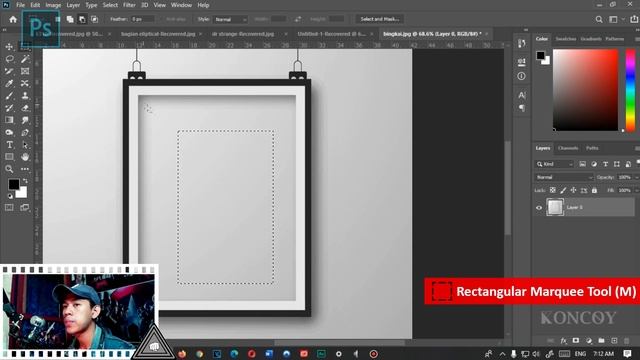Select the Clone Stamp tool
The image size is (640, 360).
click(x=25, y=96)
